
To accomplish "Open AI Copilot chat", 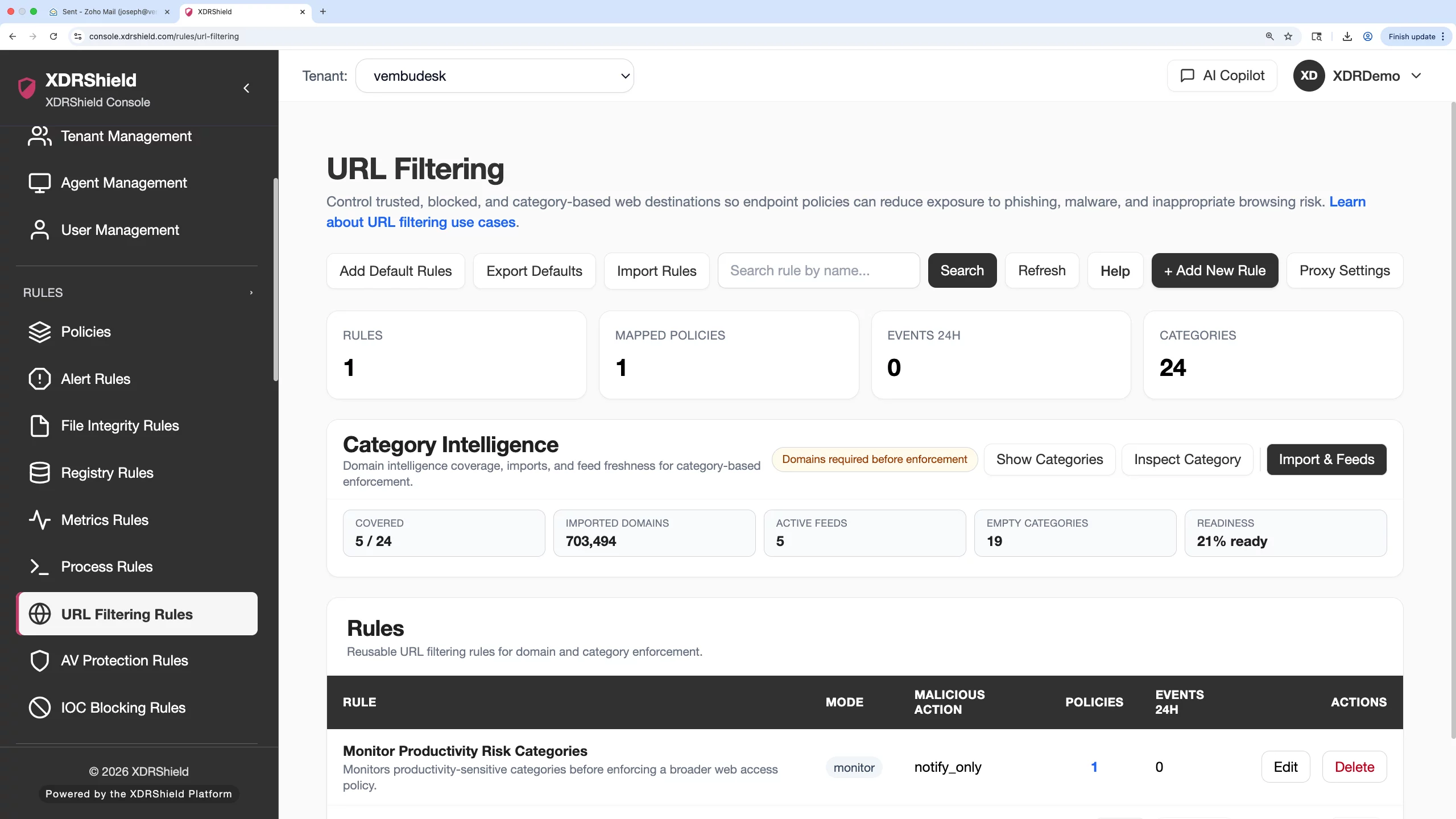I will 1222,76.
